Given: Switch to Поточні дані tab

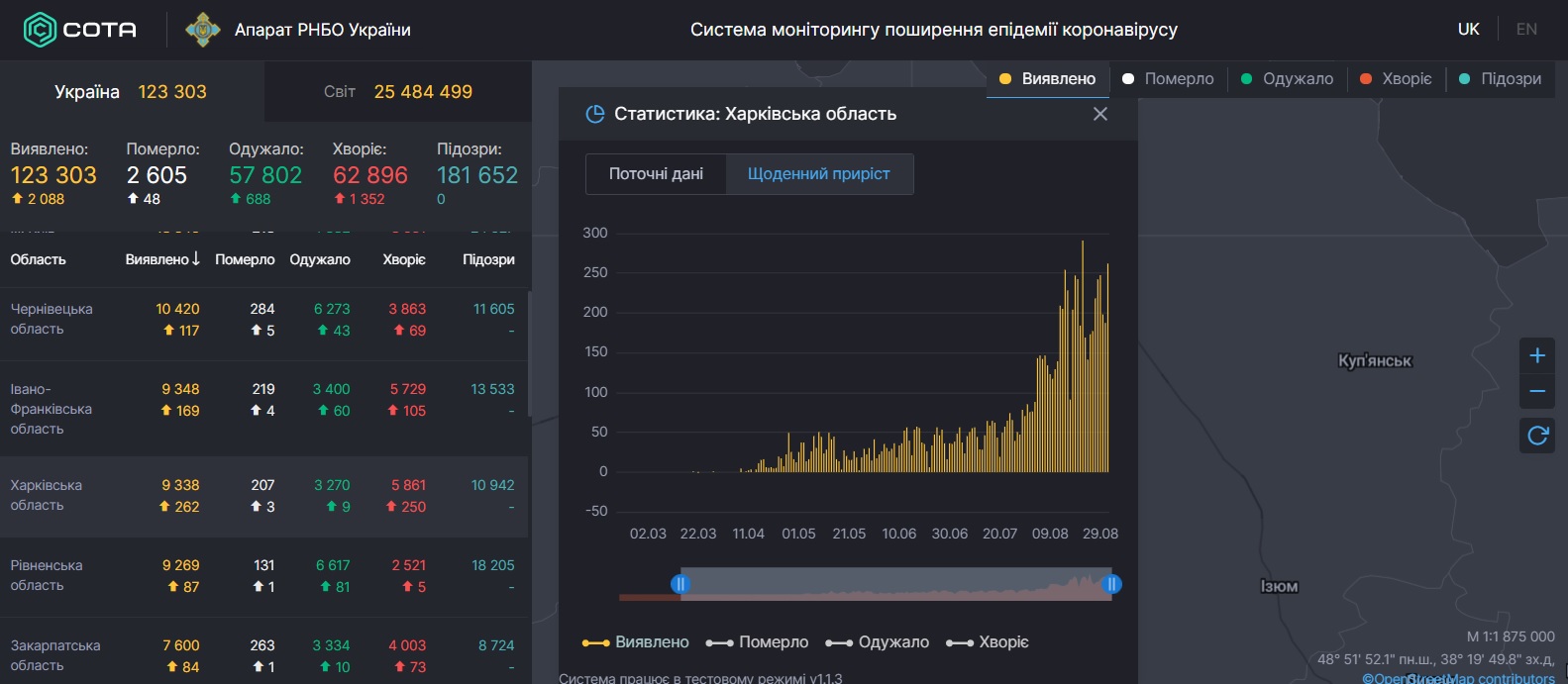Looking at the screenshot, I should pos(656,174).
